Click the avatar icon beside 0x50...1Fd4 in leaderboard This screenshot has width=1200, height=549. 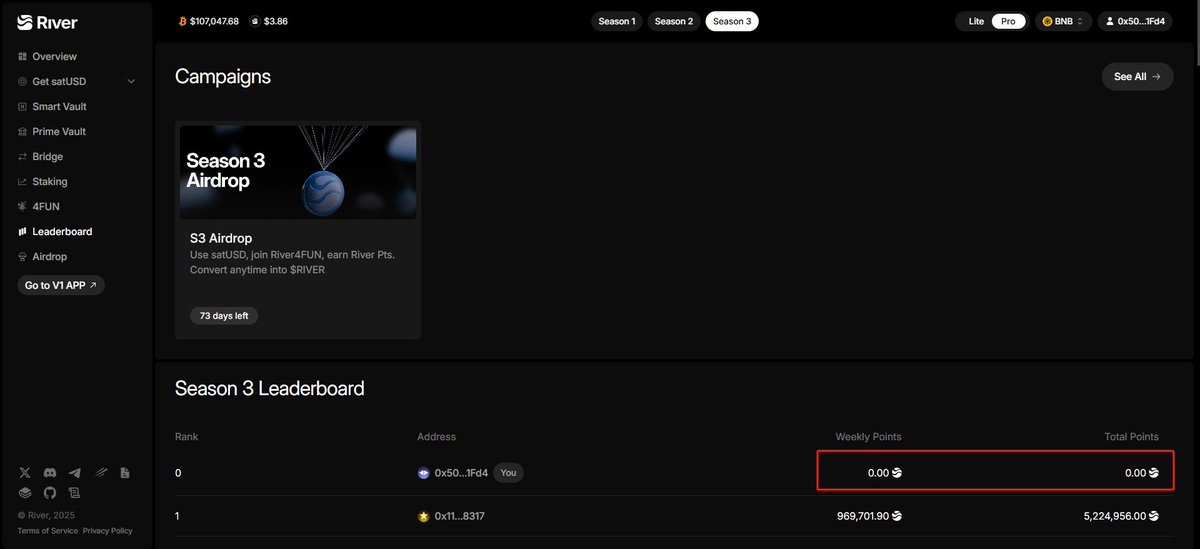pyautogui.click(x=424, y=473)
